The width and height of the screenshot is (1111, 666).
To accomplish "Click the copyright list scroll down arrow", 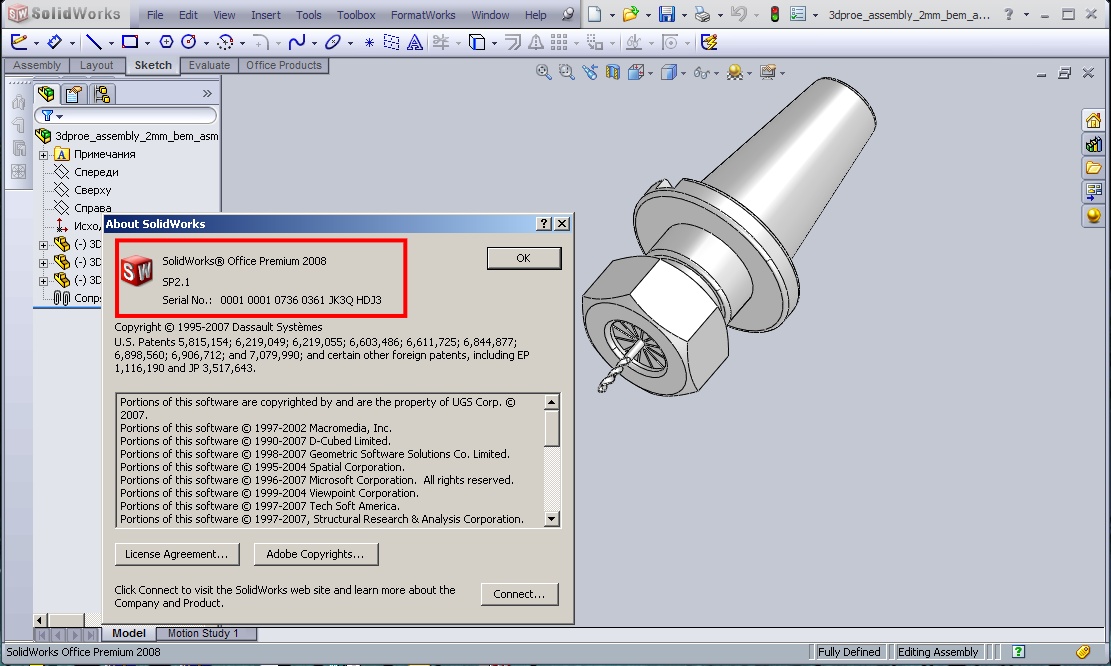I will pyautogui.click(x=550, y=518).
